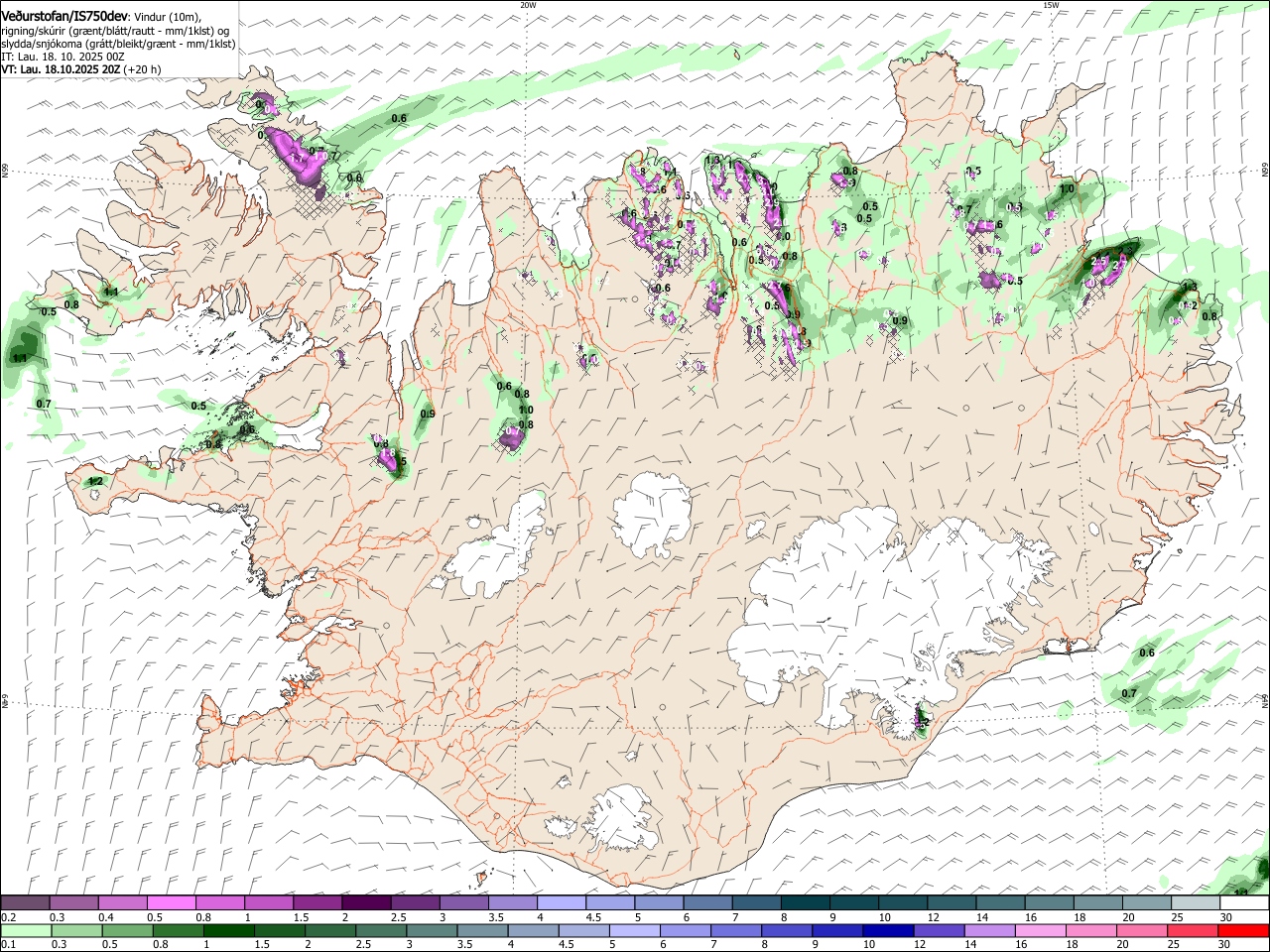Pick the top-row pink swatch starting at 0.5
The height and width of the screenshot is (952, 1270).
[x=171, y=903]
